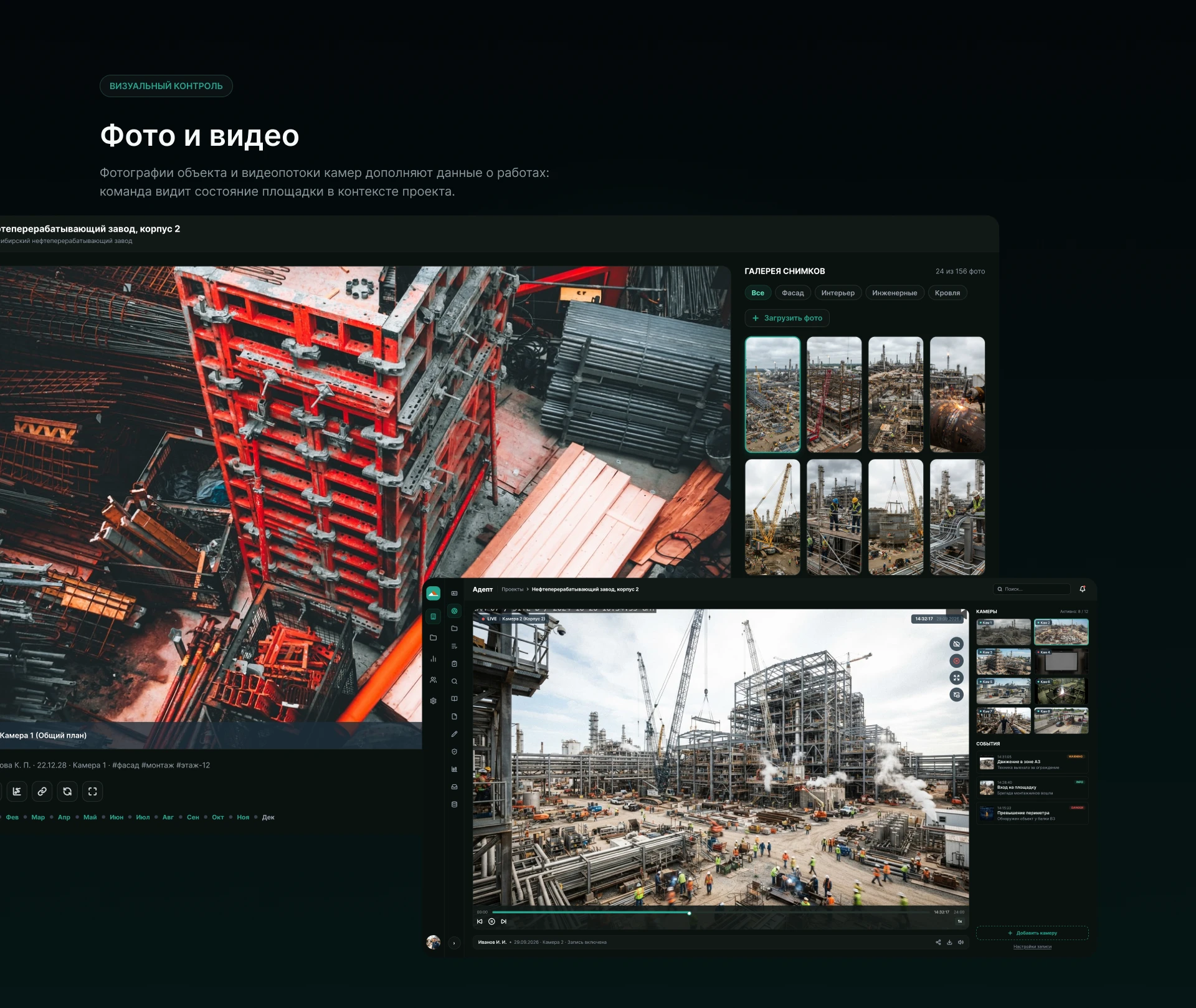Open the Движение в зоне A3 event

pos(1032,763)
